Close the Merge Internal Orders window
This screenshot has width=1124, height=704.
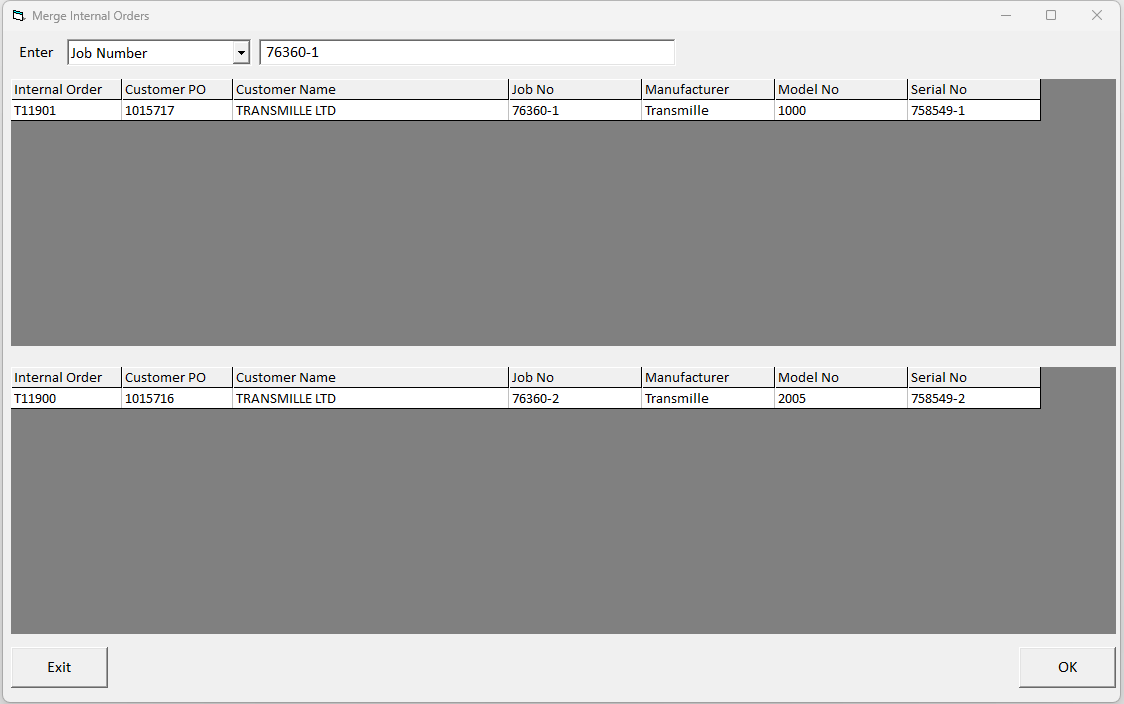[x=1097, y=15]
